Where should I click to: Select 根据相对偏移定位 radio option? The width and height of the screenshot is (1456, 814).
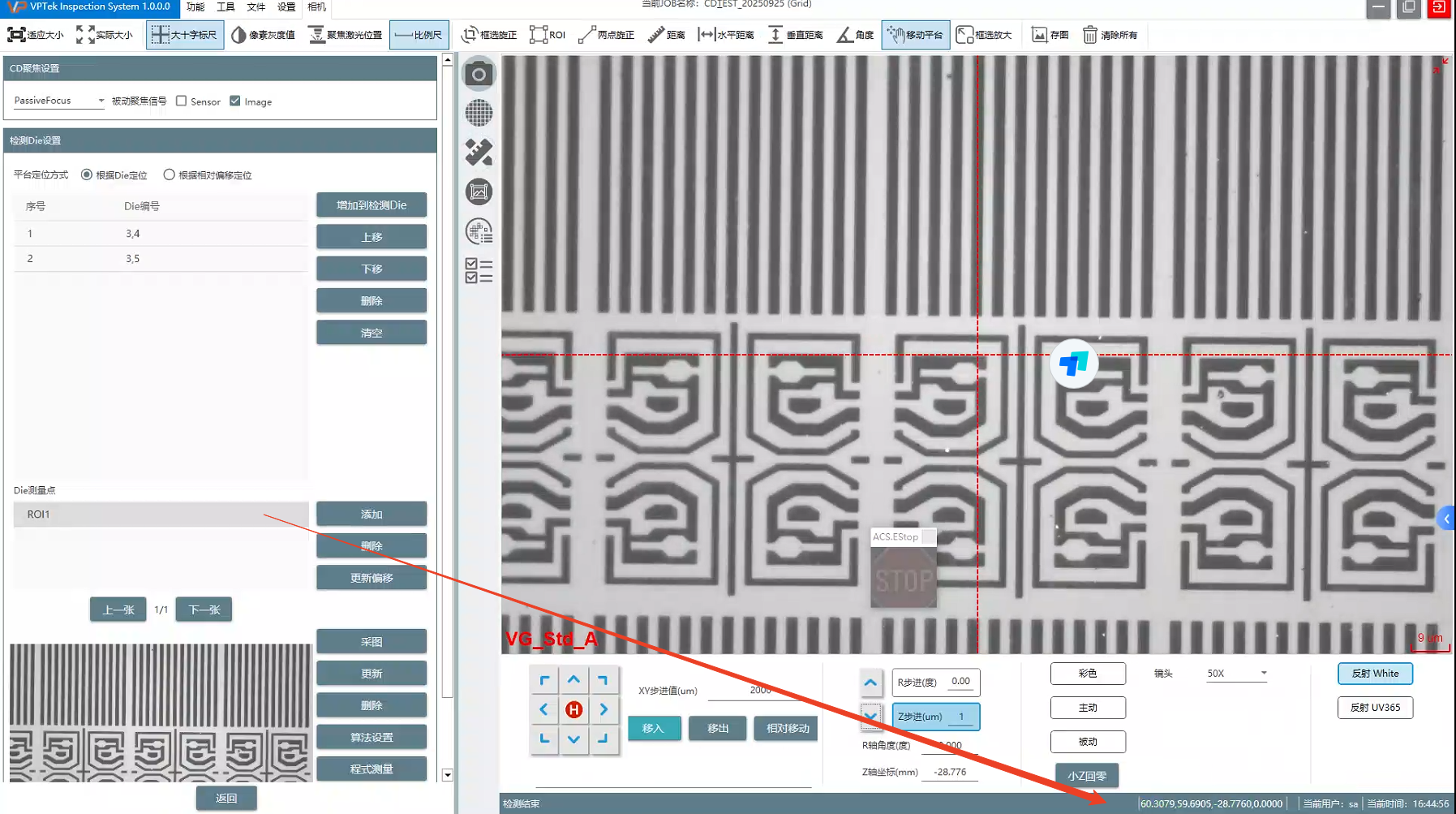[170, 174]
